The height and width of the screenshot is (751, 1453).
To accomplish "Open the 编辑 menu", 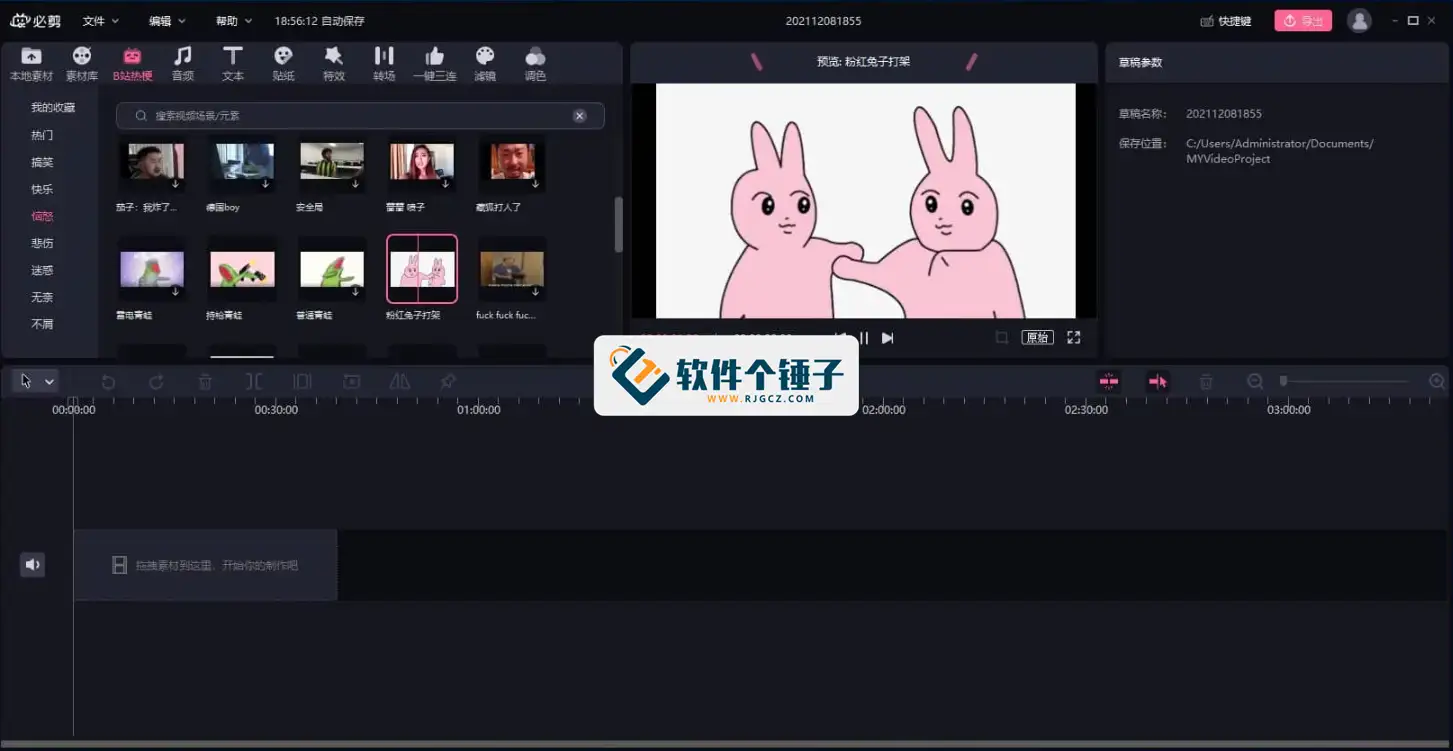I will tap(160, 20).
